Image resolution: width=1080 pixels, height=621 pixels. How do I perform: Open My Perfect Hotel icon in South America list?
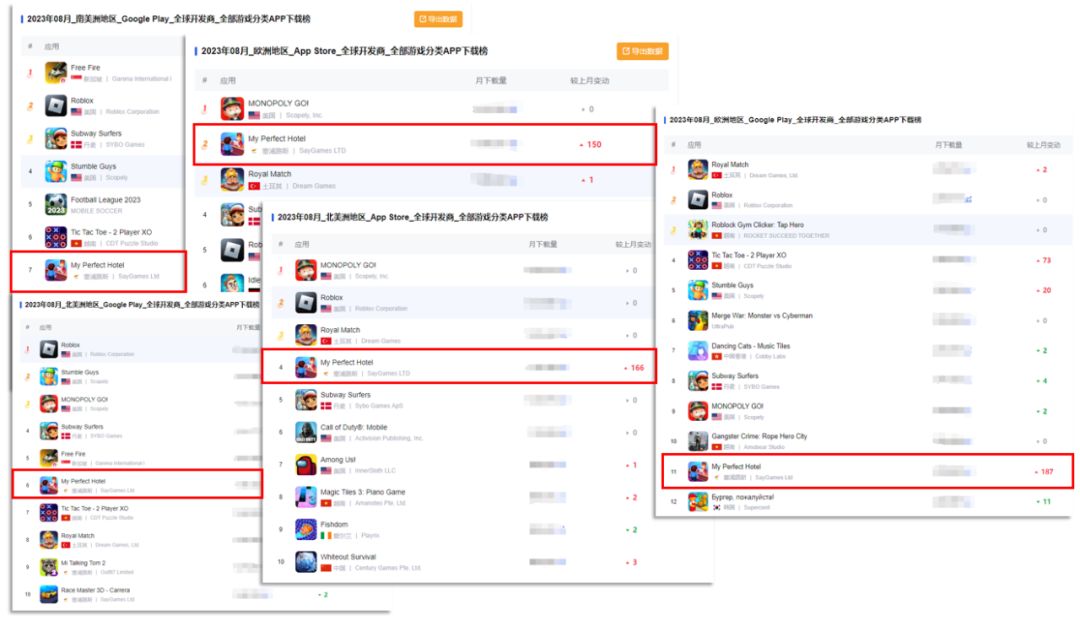(56, 270)
